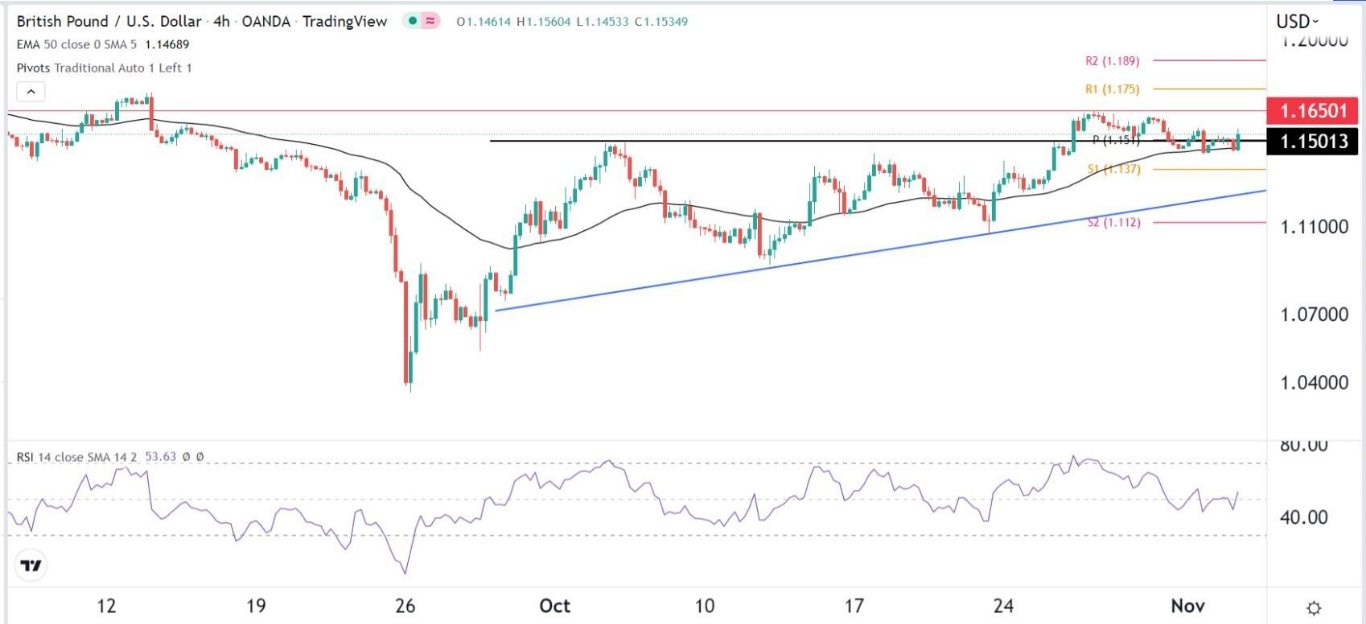Click the red 1.16501 price label
Screen dimensions: 1366x624
pyautogui.click(x=1311, y=111)
